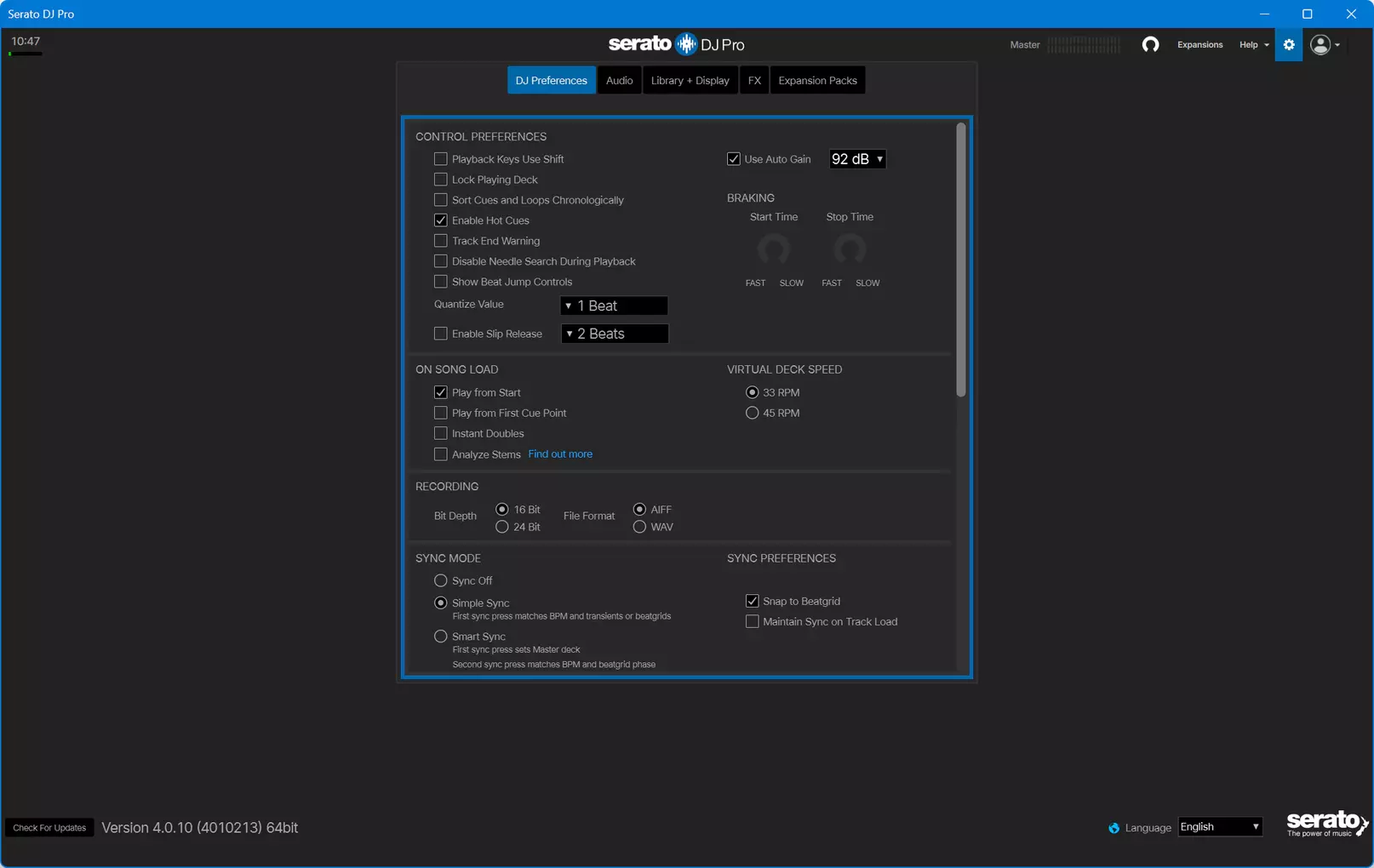This screenshot has height=868, width=1374.
Task: Enable Play from First Cue Point
Action: tap(440, 413)
